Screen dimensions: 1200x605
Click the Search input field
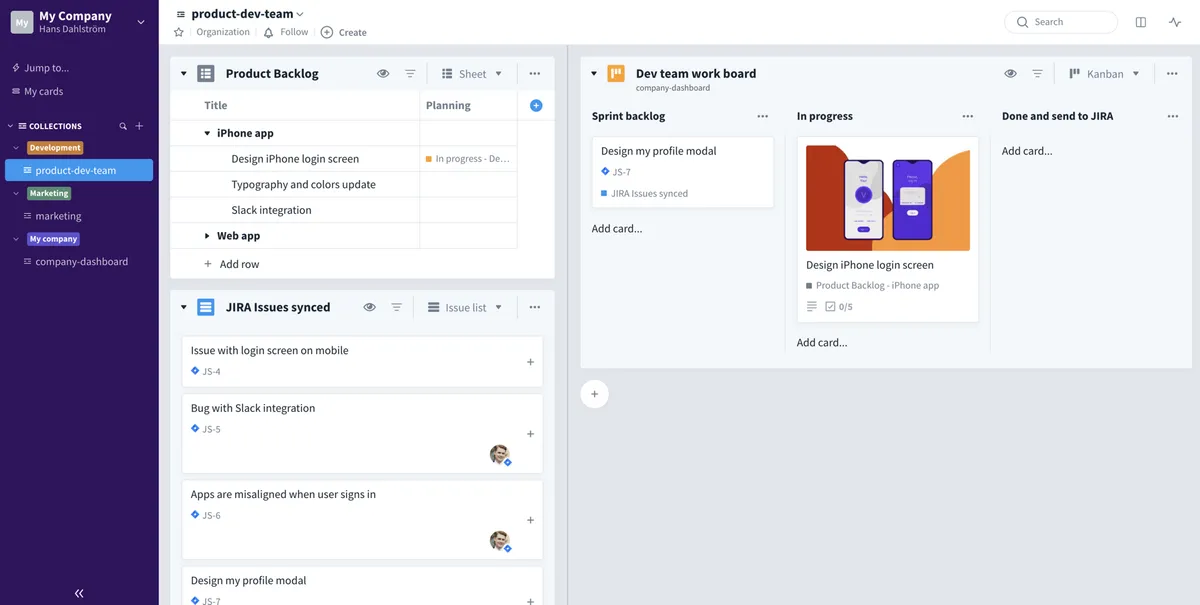pyautogui.click(x=1061, y=22)
